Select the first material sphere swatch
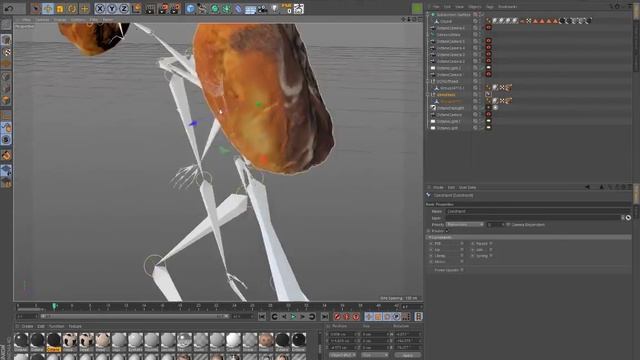 21,342
